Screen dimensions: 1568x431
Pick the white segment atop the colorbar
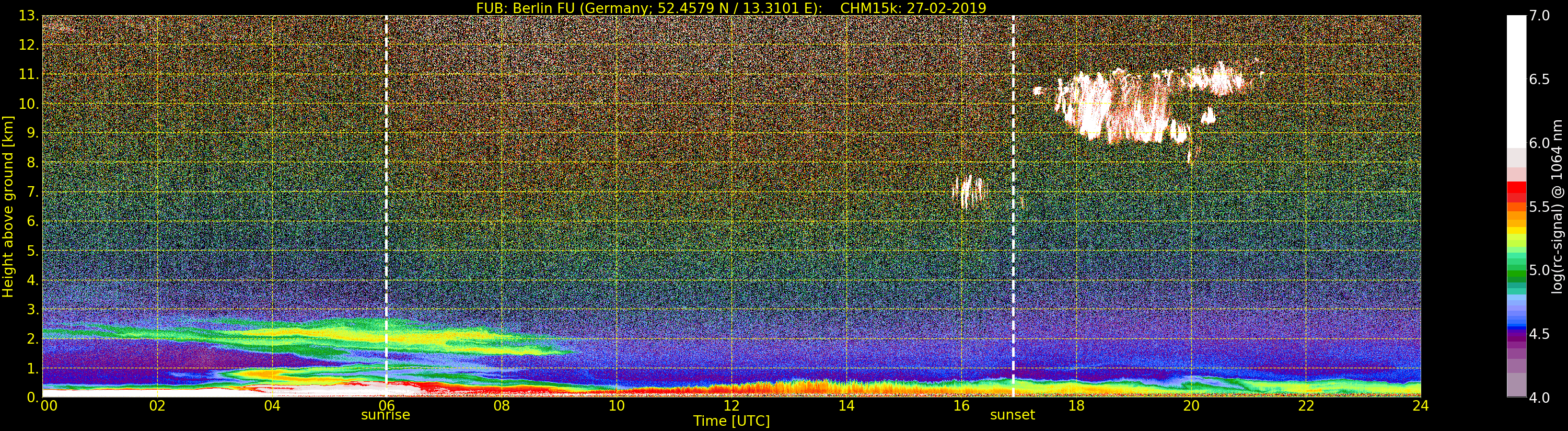pos(1516,80)
